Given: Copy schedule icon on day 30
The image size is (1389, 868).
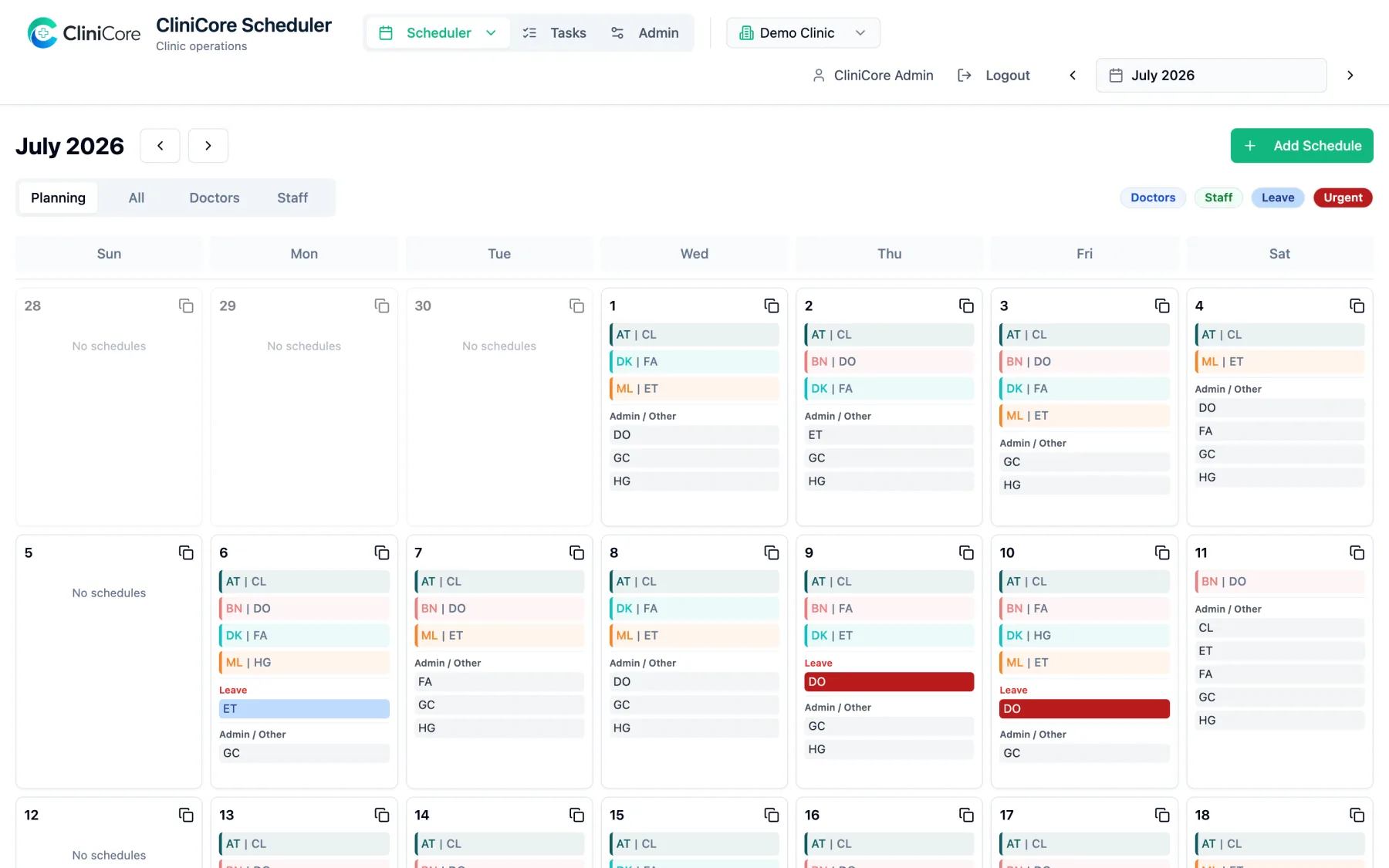Looking at the screenshot, I should pyautogui.click(x=576, y=306).
